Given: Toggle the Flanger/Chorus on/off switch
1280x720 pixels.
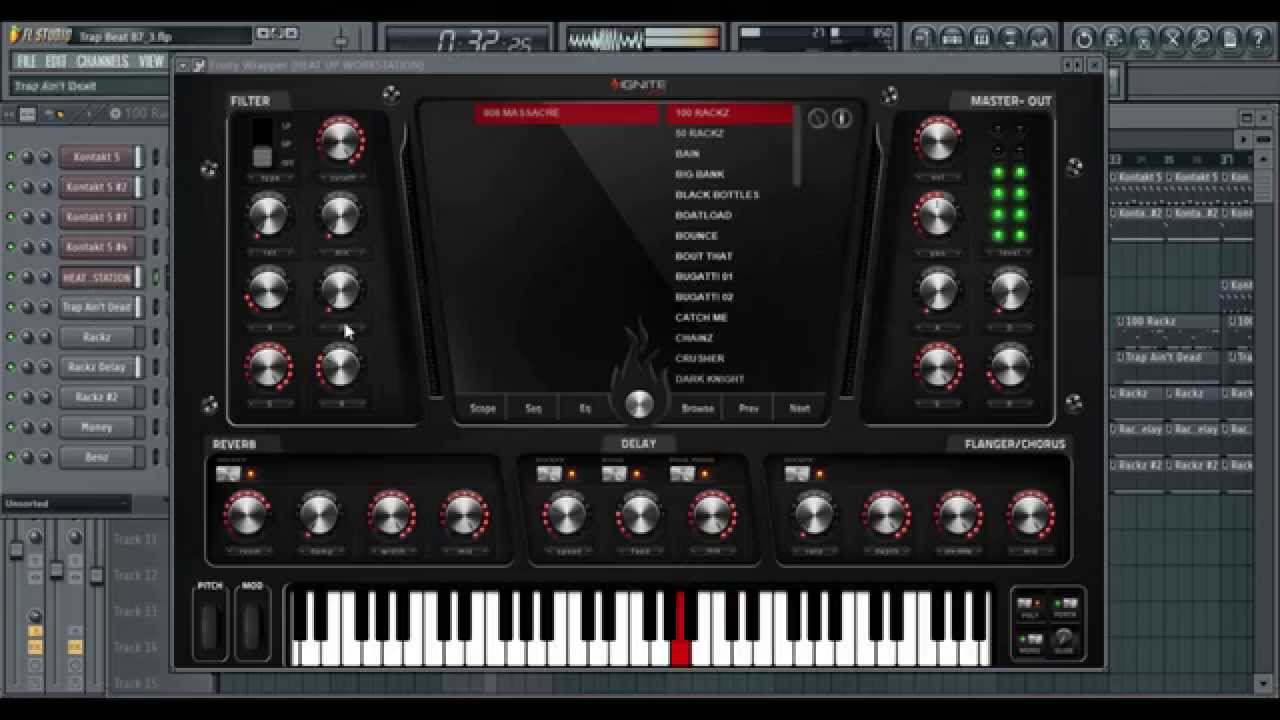Looking at the screenshot, I should click(797, 473).
